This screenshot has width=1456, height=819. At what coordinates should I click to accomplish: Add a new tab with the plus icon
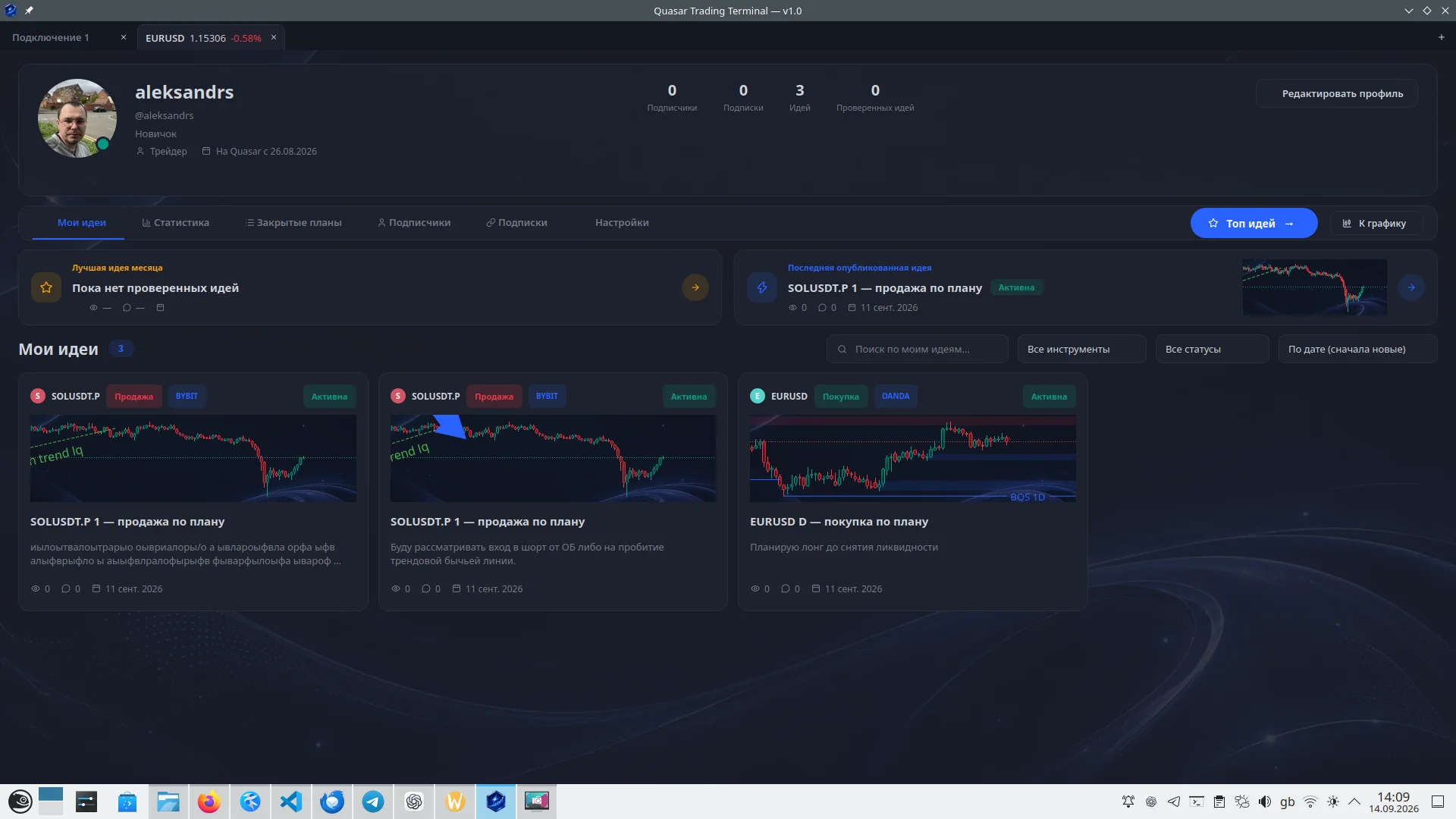(1441, 37)
